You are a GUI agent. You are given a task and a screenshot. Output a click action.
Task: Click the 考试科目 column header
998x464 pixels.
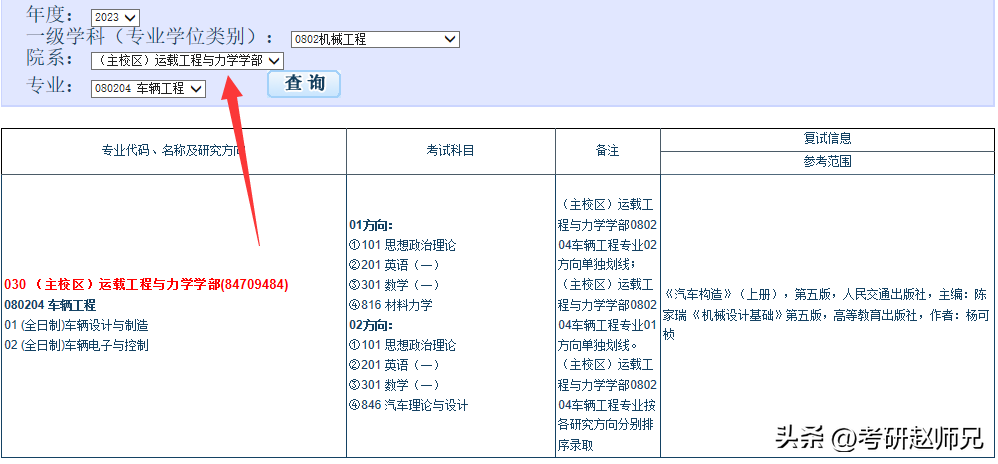(x=450, y=151)
